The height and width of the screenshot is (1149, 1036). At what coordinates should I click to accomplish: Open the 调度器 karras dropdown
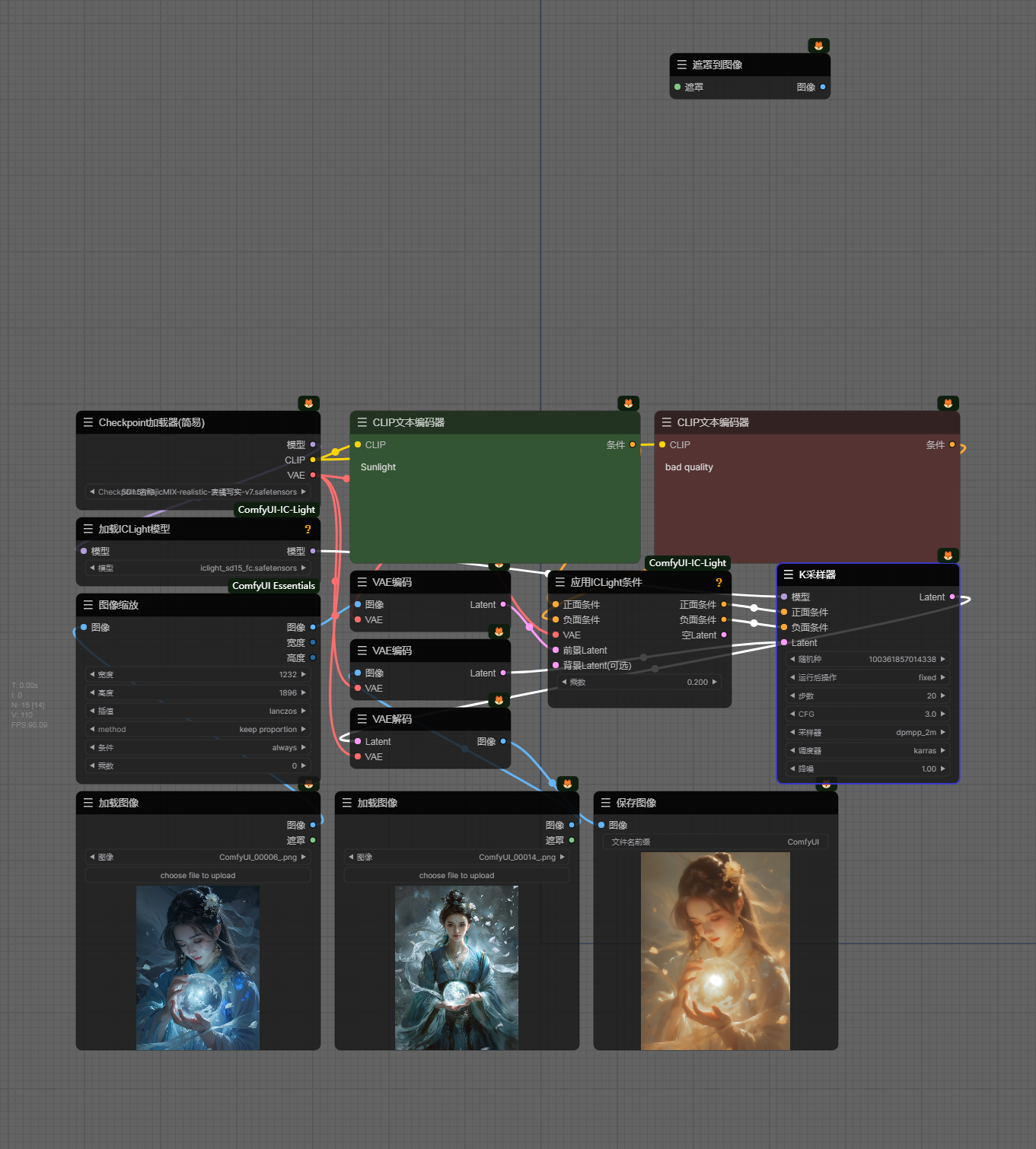[x=868, y=750]
